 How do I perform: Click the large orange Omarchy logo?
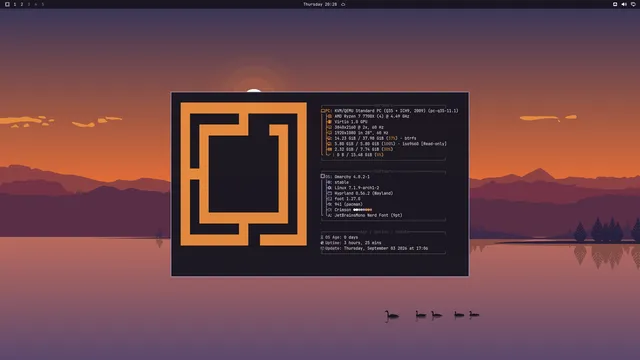coord(244,174)
